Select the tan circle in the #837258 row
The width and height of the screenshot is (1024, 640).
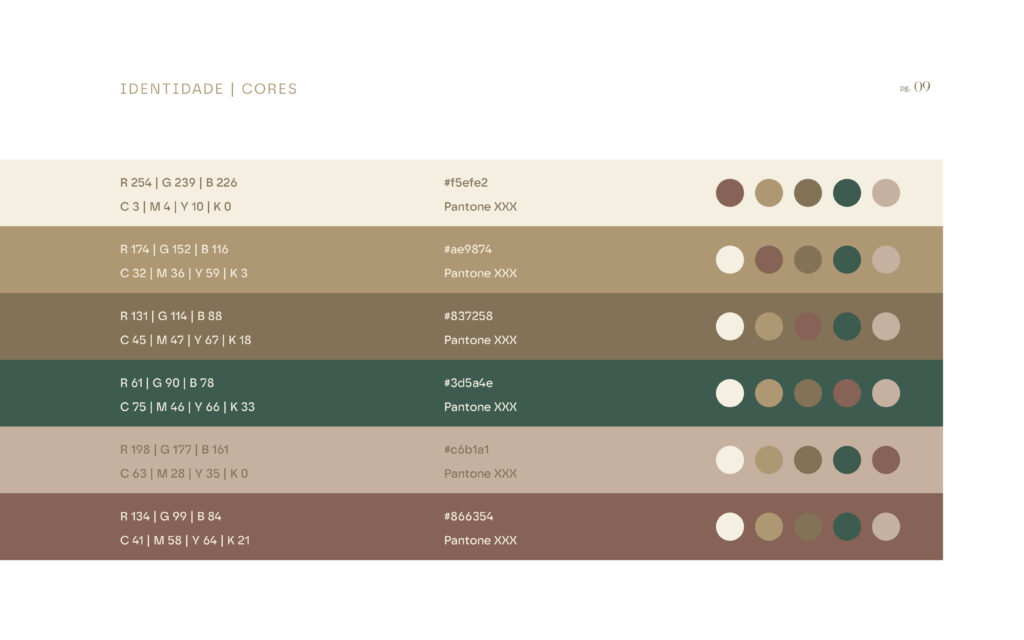pos(769,327)
